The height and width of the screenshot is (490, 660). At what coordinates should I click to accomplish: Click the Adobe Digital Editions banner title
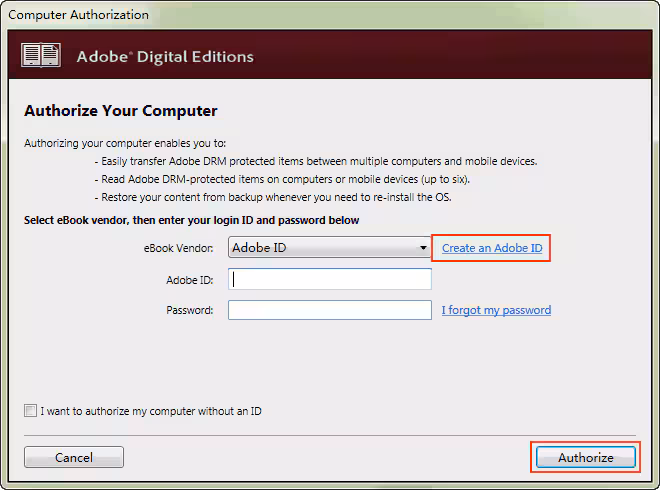click(165, 57)
